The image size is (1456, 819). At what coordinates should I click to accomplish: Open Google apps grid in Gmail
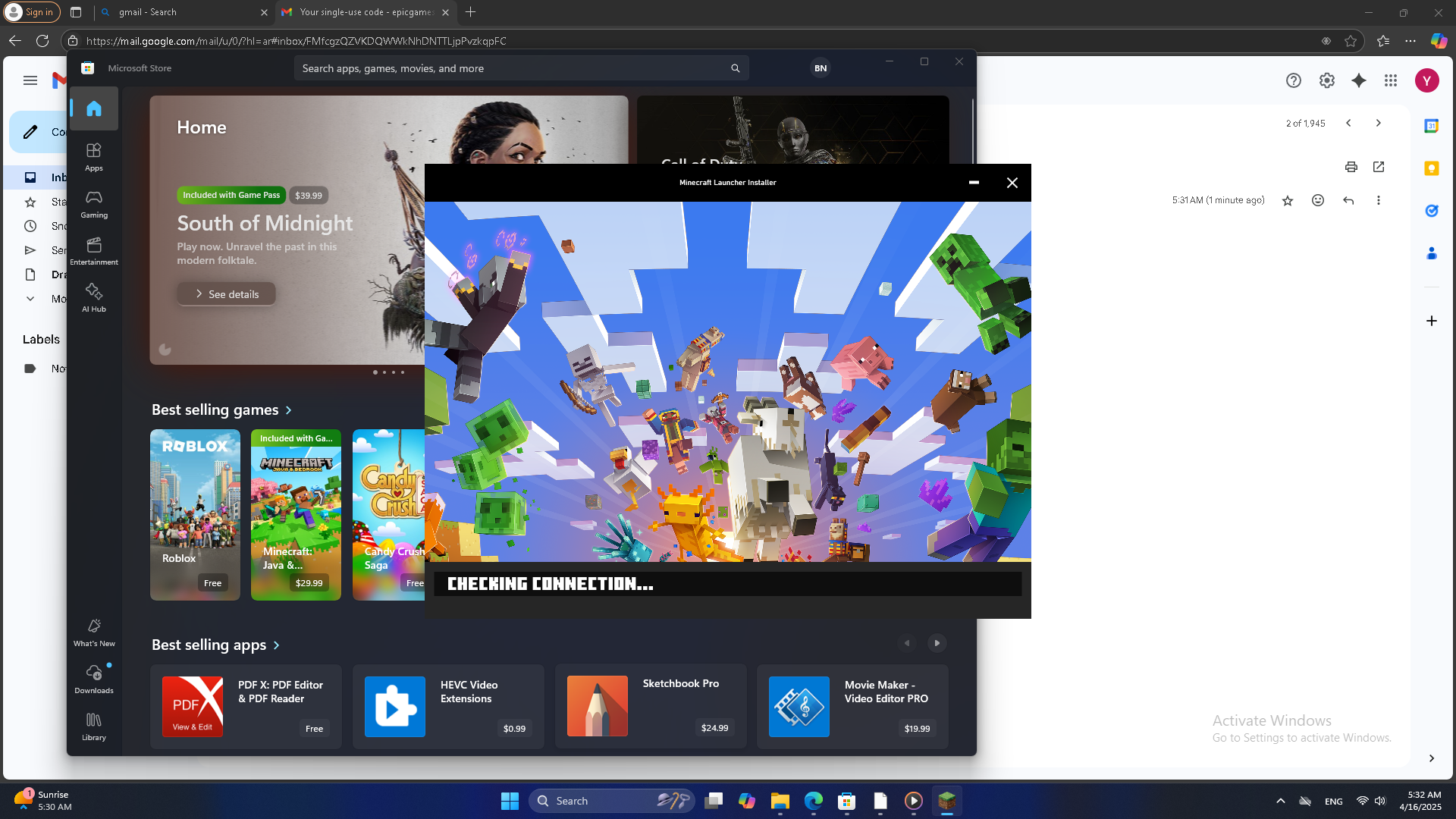click(x=1391, y=80)
